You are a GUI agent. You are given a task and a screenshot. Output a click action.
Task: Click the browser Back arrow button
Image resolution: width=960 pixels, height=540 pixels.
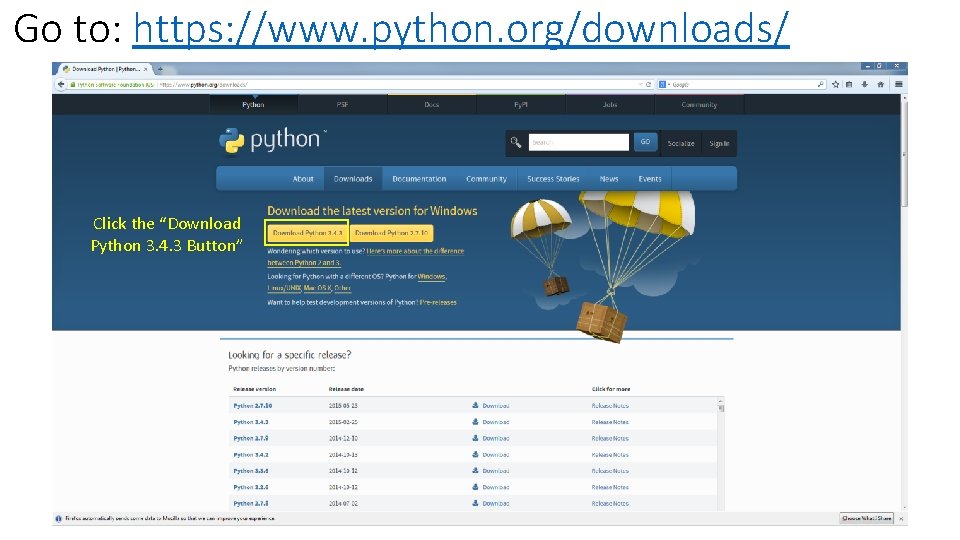coord(61,84)
